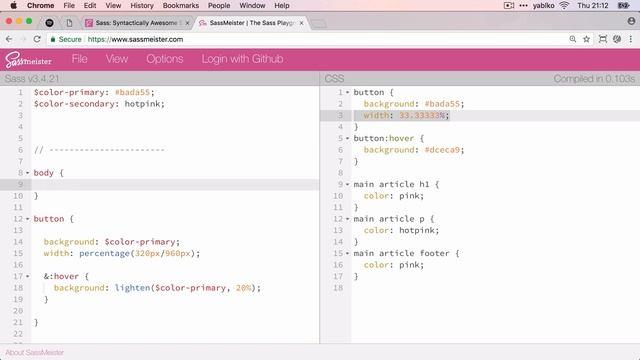640x360 pixels.
Task: Click the #dceca9 background value in CSS
Action: tap(442, 150)
